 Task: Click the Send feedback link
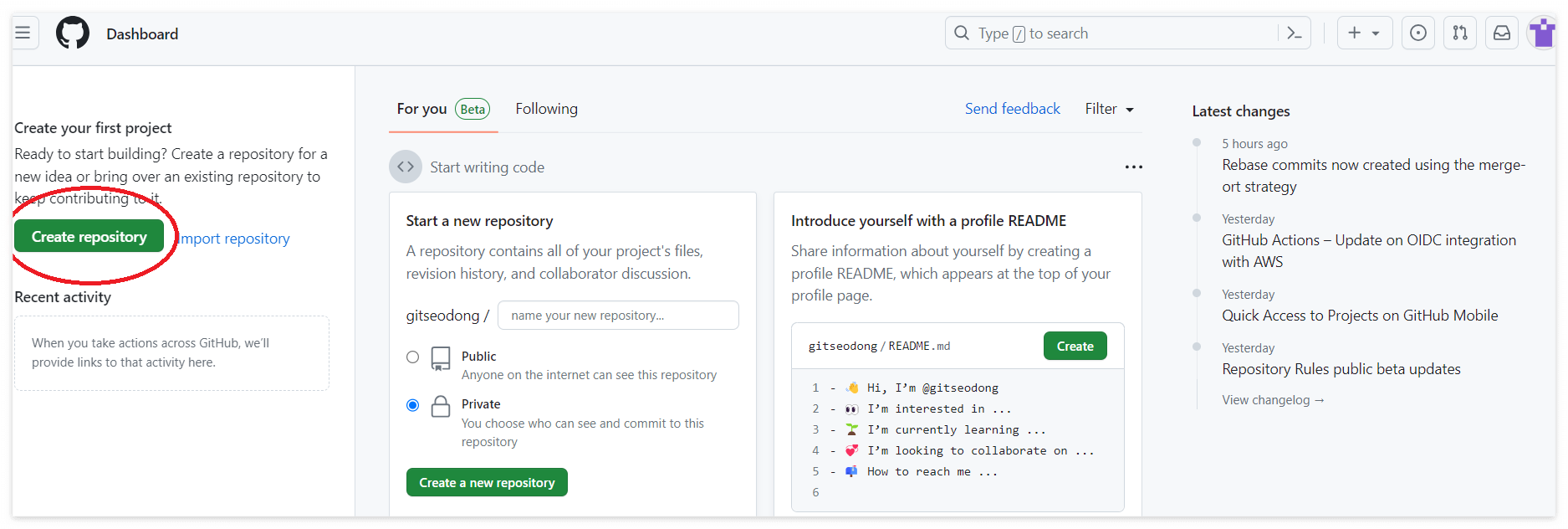1012,109
